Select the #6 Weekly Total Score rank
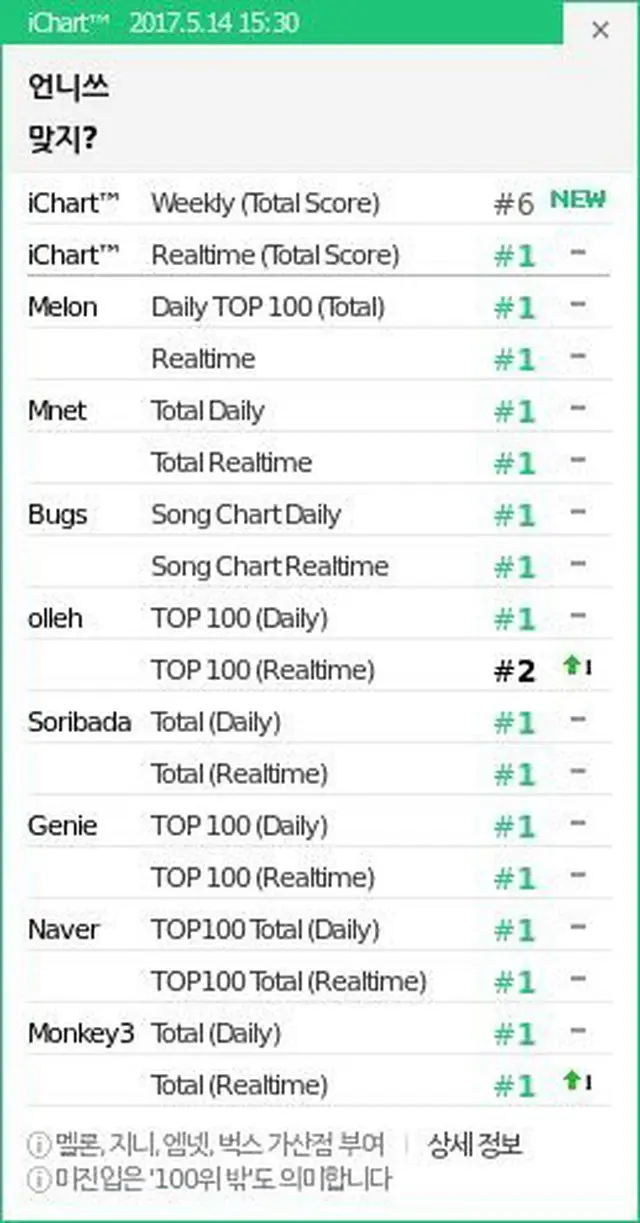The image size is (640, 1223). [515, 204]
